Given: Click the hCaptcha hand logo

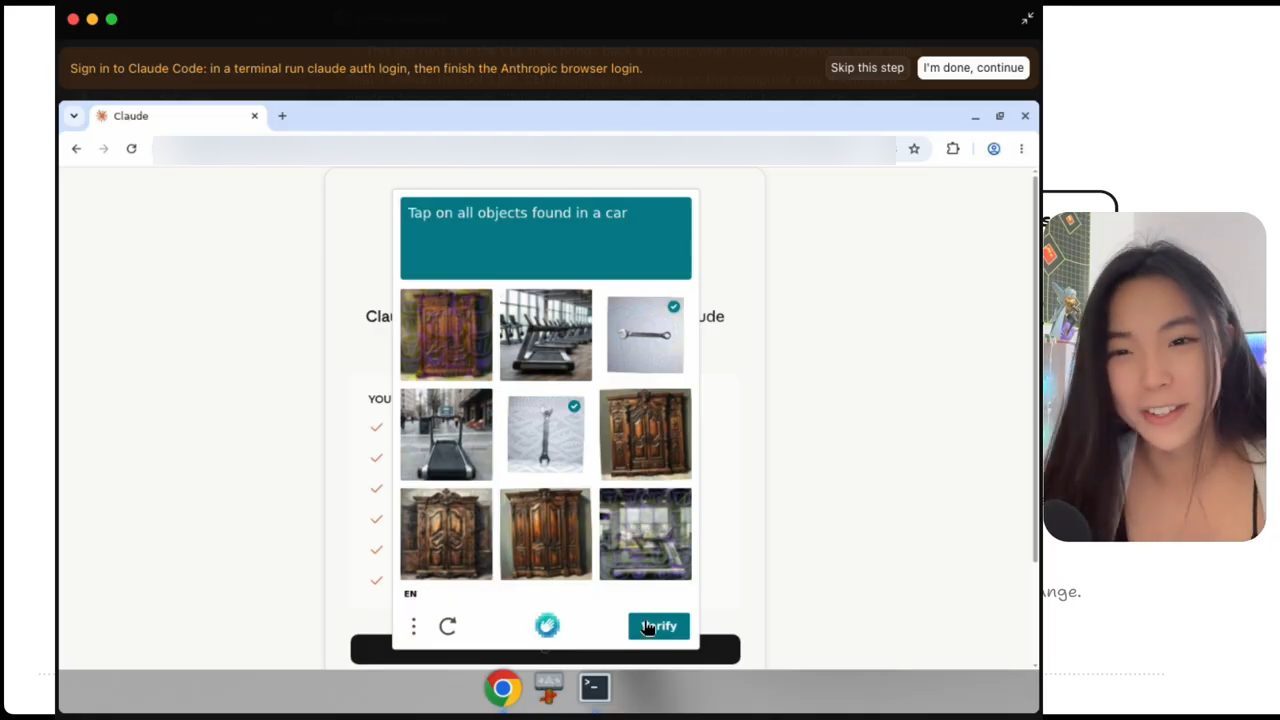Looking at the screenshot, I should (547, 626).
